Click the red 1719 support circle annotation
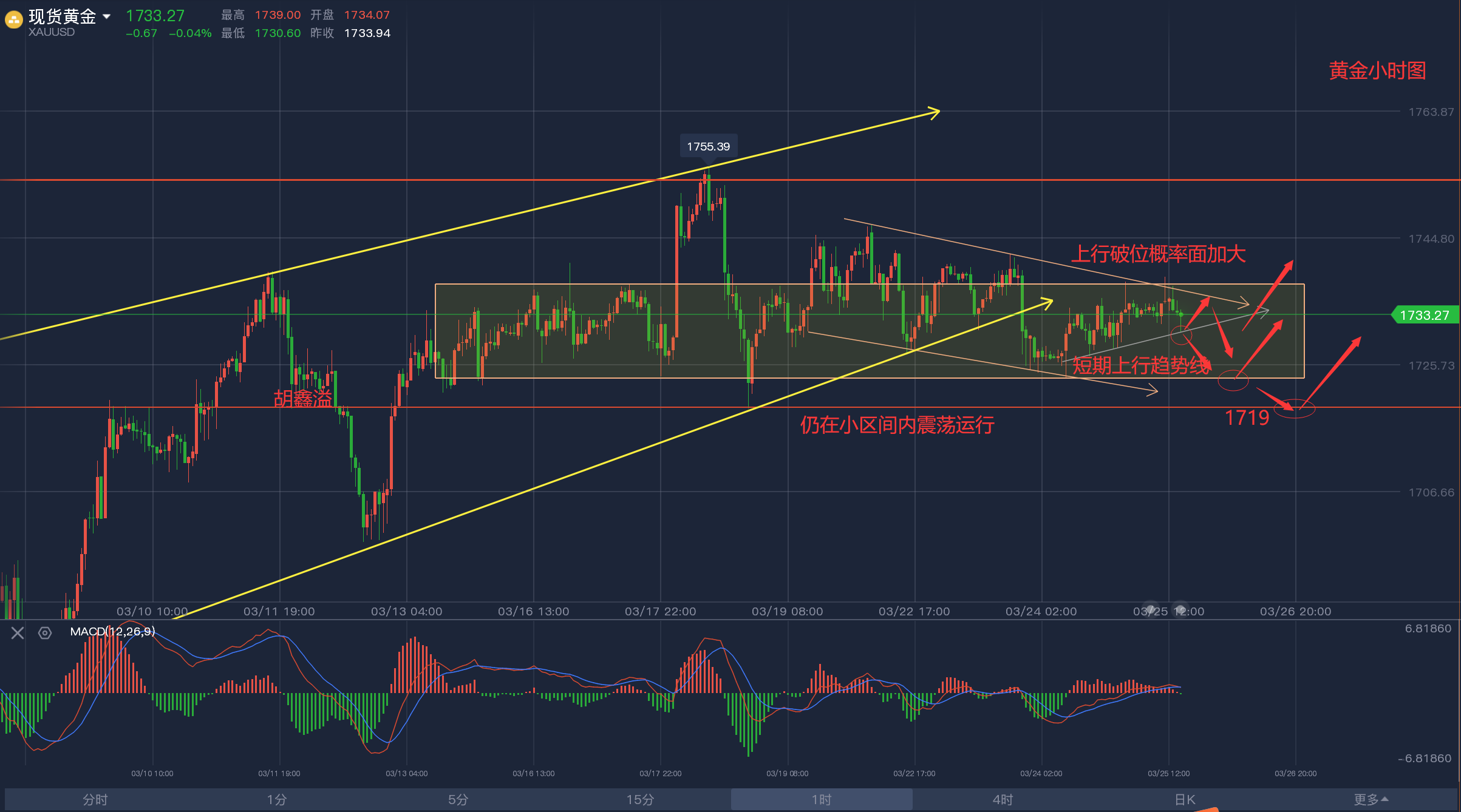Image resolution: width=1461 pixels, height=812 pixels. (x=1294, y=408)
